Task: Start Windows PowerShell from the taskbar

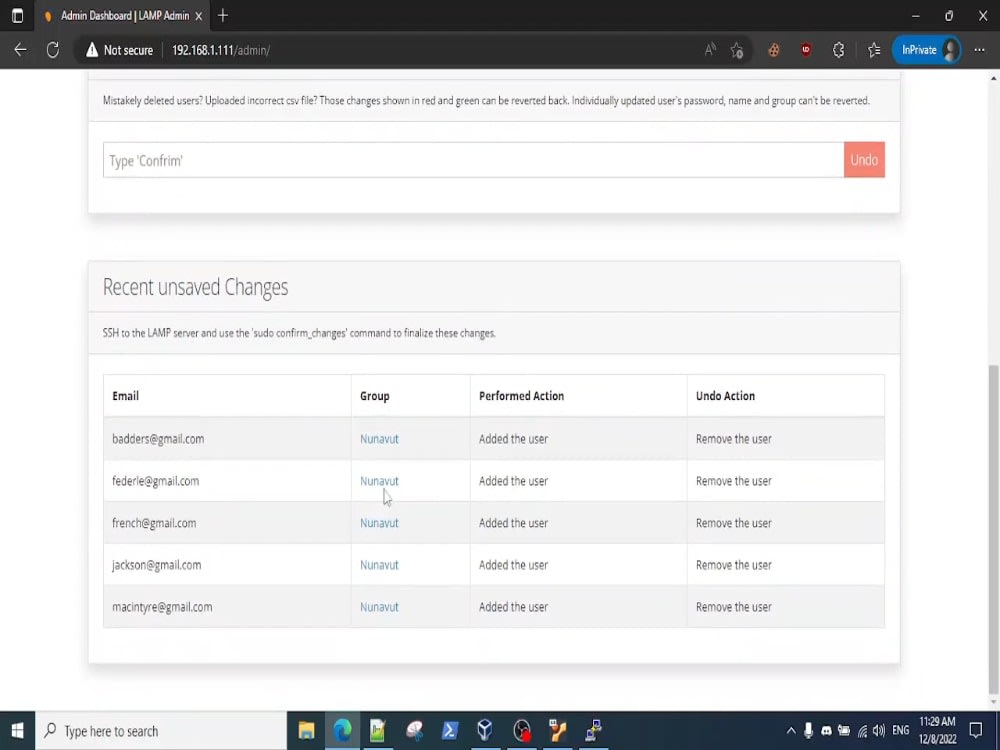Action: pos(450,731)
